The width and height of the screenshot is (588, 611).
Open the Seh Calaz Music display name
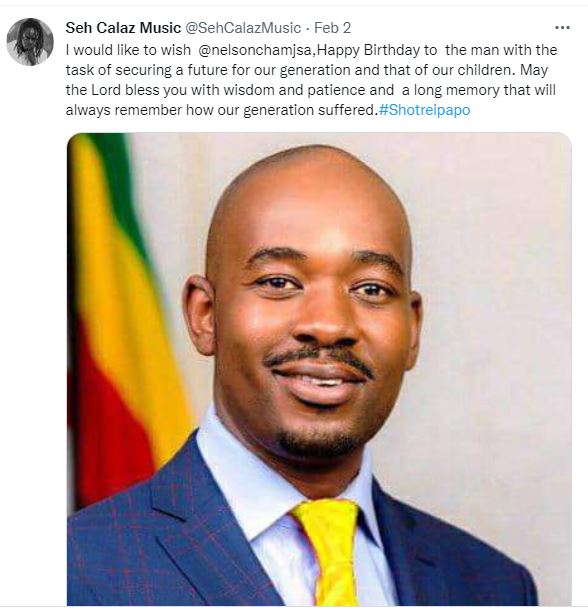click(x=123, y=28)
